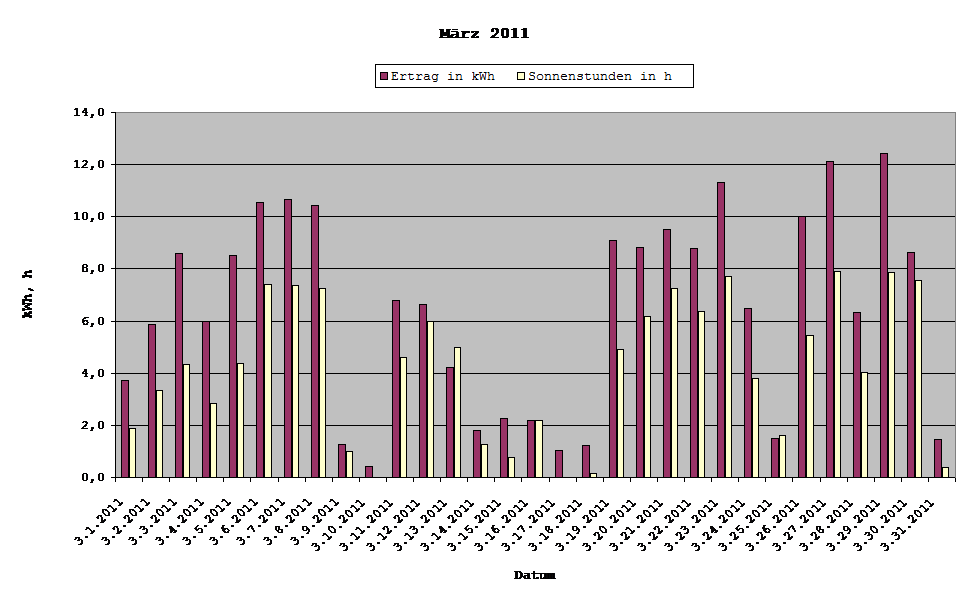Image resolution: width=970 pixels, height=604 pixels.
Task: Click the chart title "März 2011"
Action: pyautogui.click(x=483, y=32)
